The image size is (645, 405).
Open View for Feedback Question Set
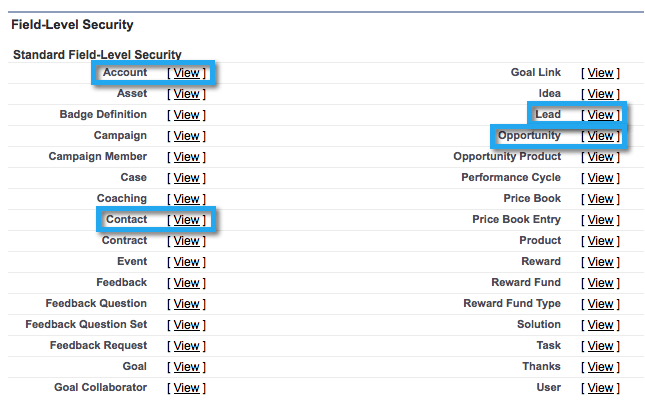coord(186,324)
